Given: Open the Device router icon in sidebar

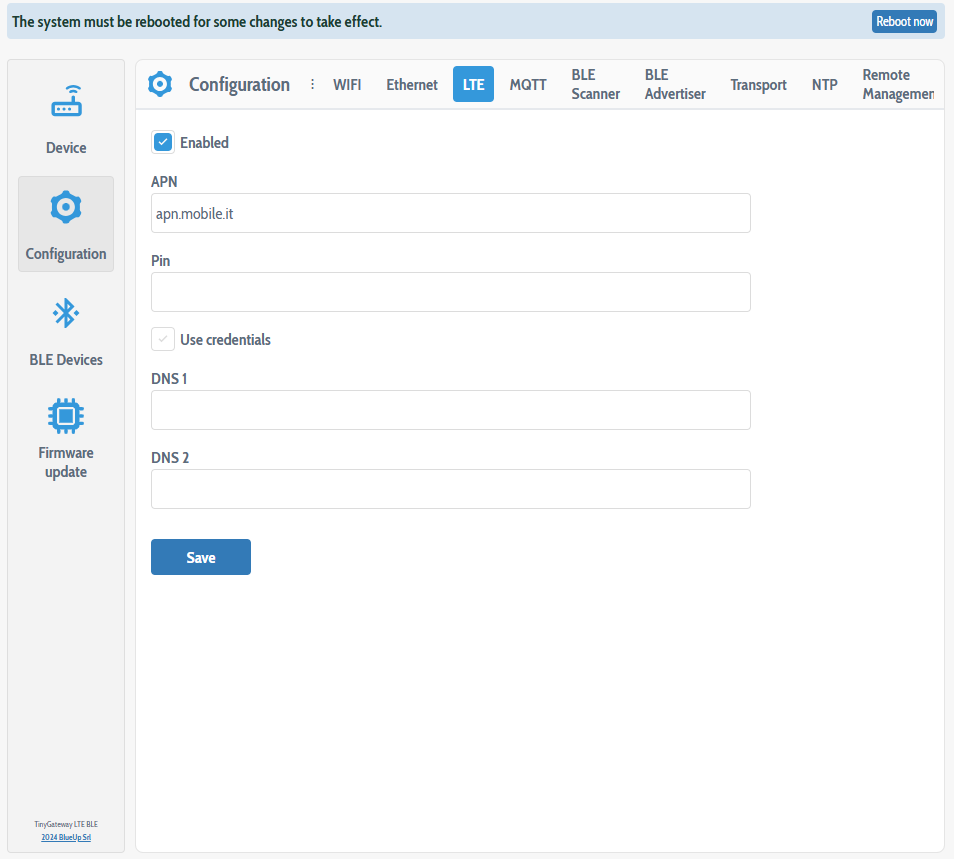Looking at the screenshot, I should tap(66, 102).
